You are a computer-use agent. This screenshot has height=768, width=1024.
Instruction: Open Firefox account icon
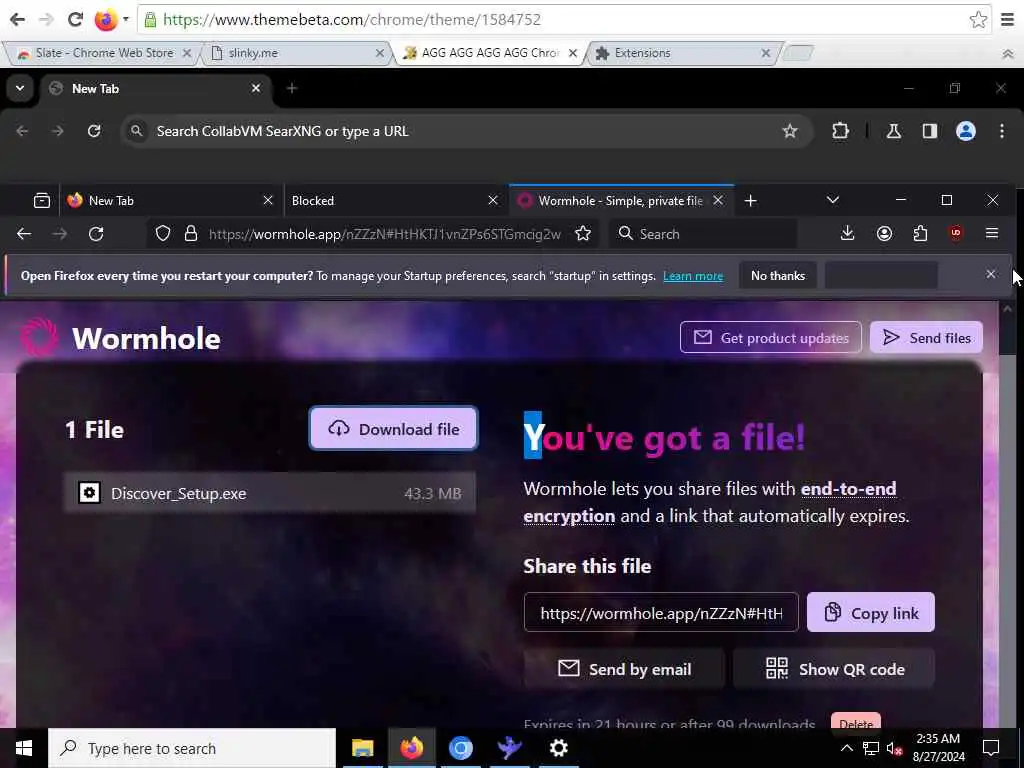884,234
